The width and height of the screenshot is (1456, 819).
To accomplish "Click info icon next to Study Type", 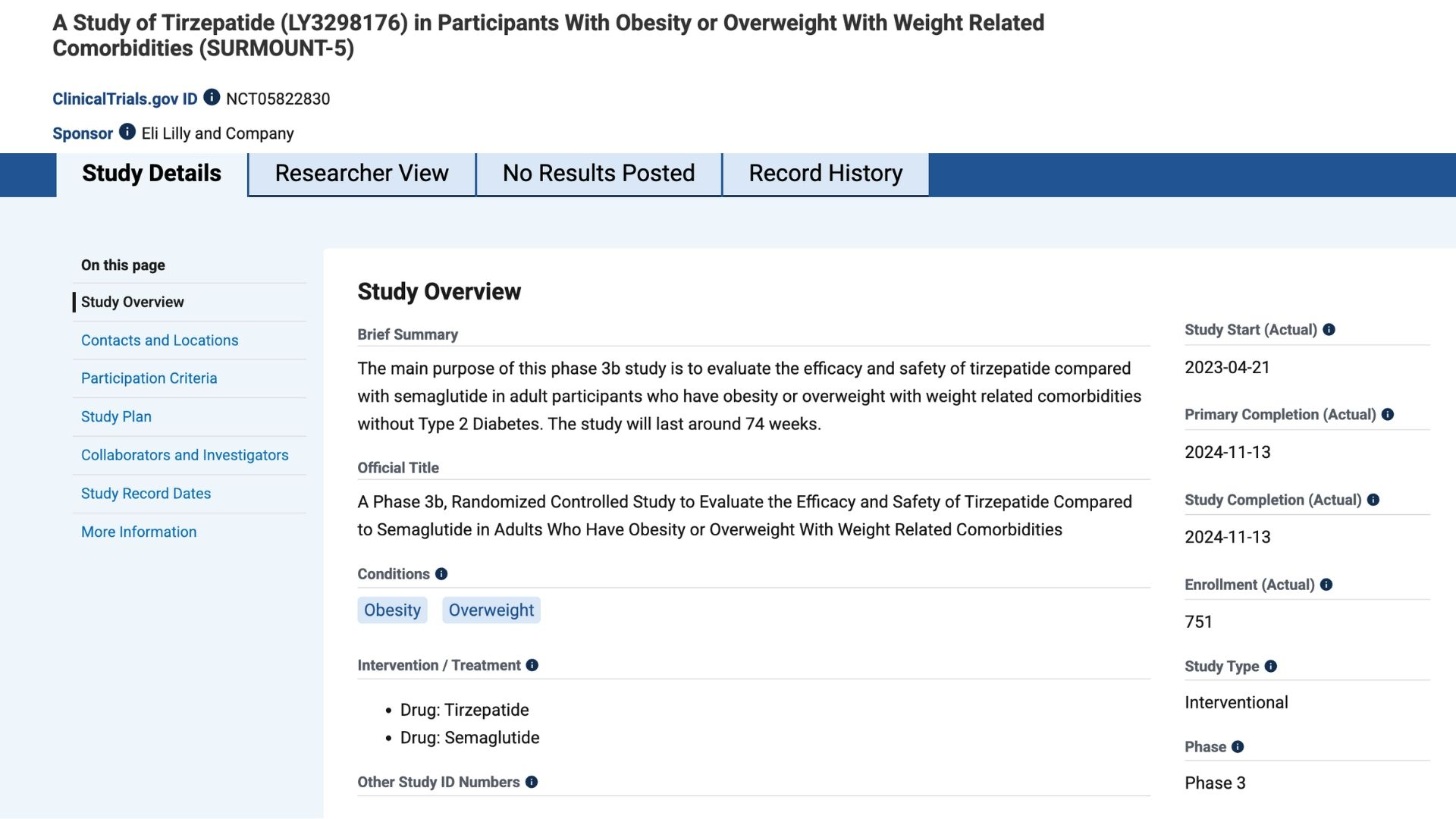I will click(1271, 667).
